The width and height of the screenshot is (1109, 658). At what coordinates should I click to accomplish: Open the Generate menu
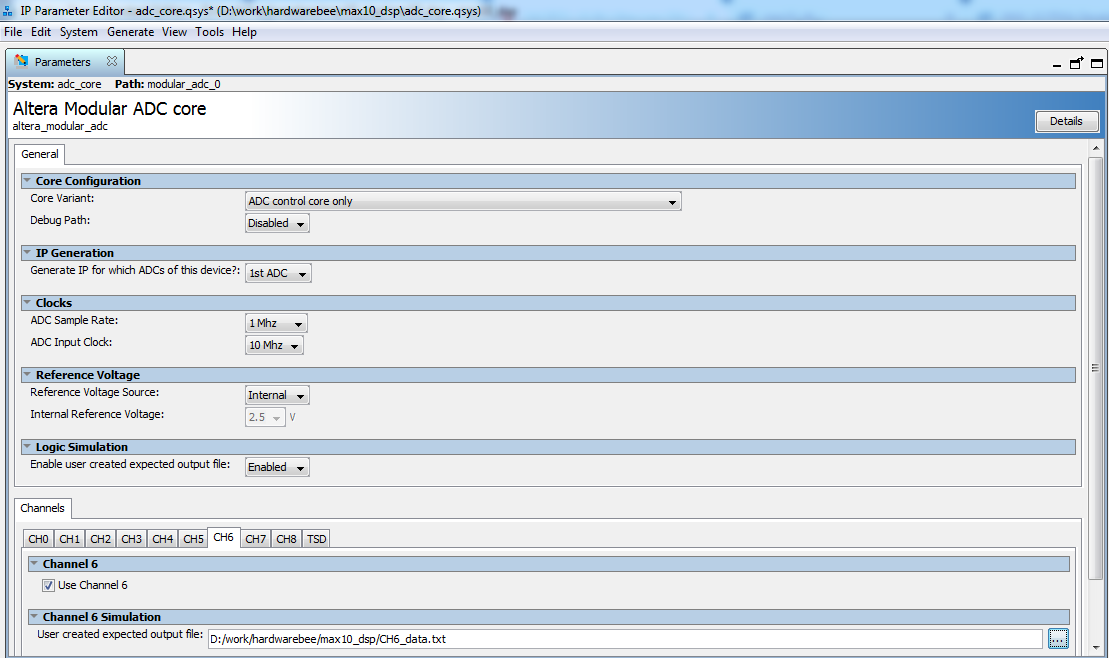click(x=130, y=32)
